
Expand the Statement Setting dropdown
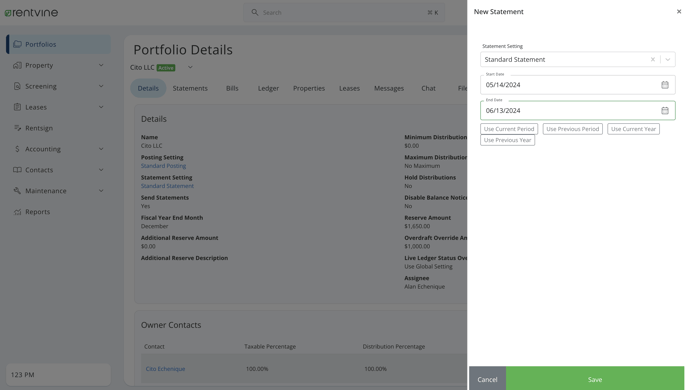pyautogui.click(x=667, y=60)
